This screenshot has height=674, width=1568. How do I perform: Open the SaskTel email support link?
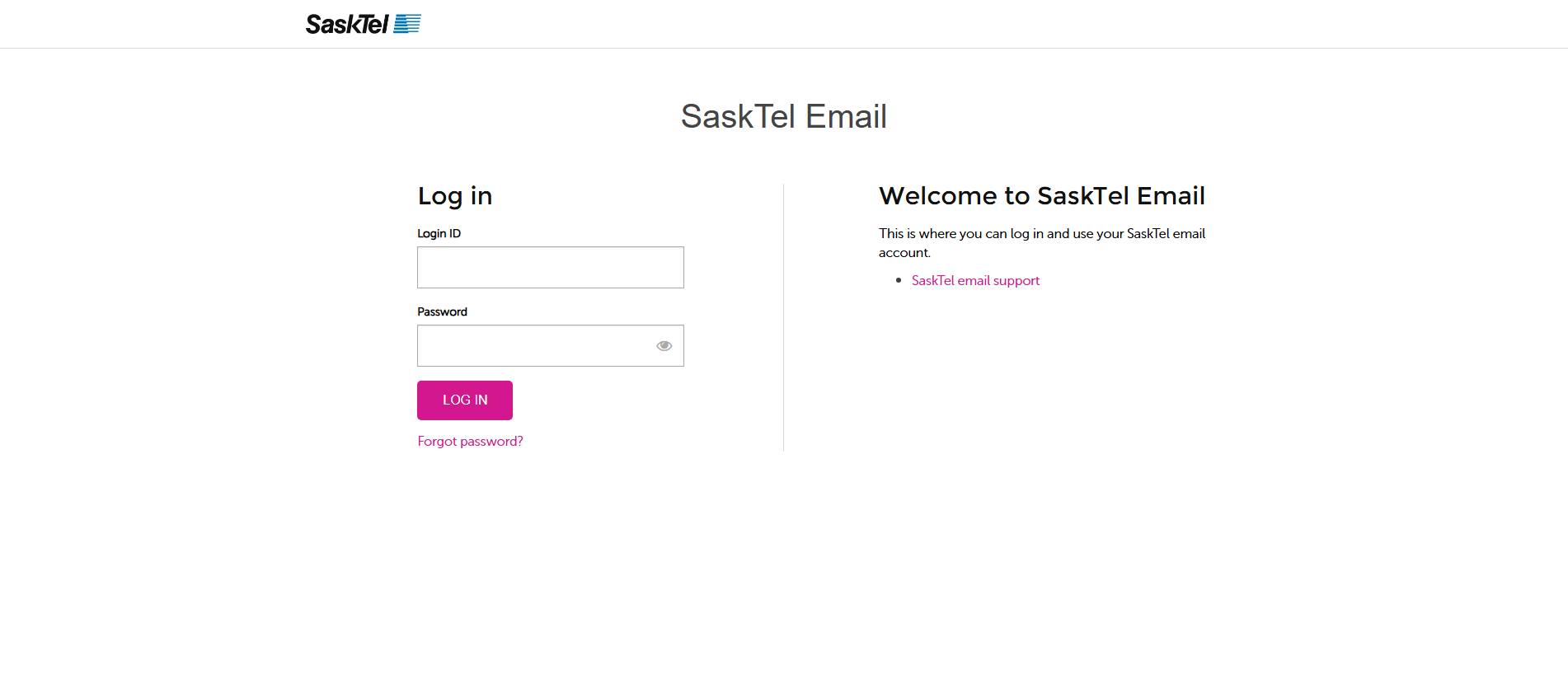click(x=975, y=281)
